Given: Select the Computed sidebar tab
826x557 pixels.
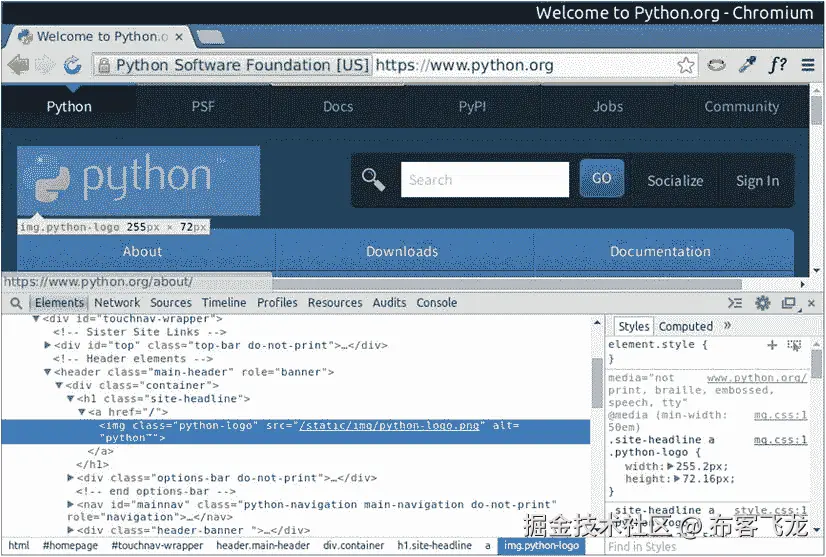Looking at the screenshot, I should pyautogui.click(x=686, y=327).
